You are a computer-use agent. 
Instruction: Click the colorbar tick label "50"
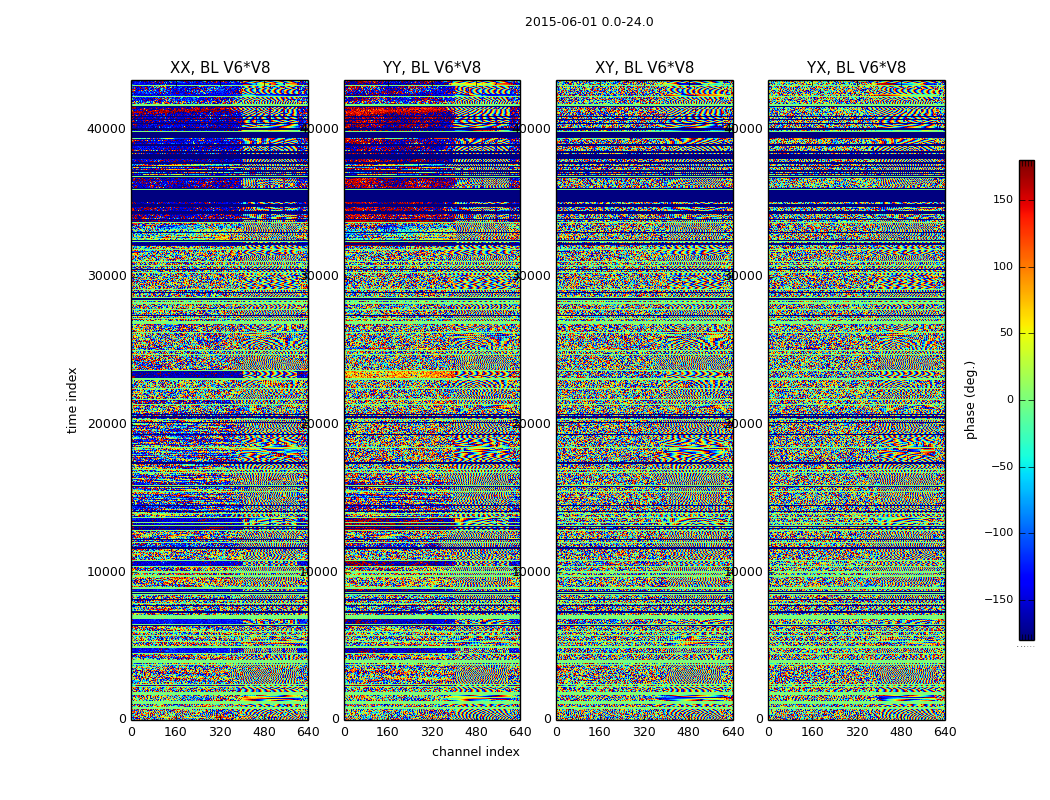[1006, 333]
